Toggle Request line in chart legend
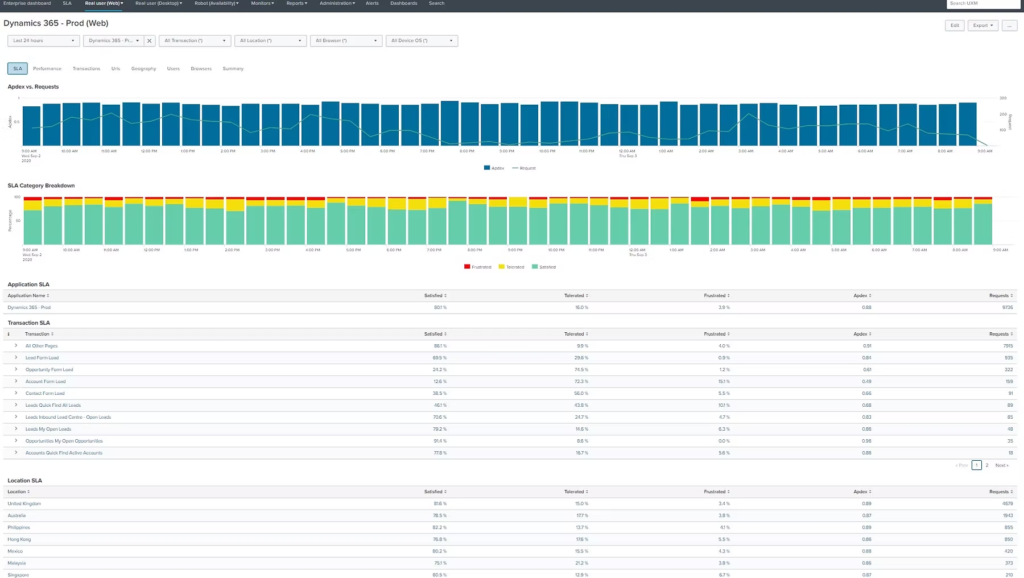Viewport: 1024px width, 578px height. 524,168
